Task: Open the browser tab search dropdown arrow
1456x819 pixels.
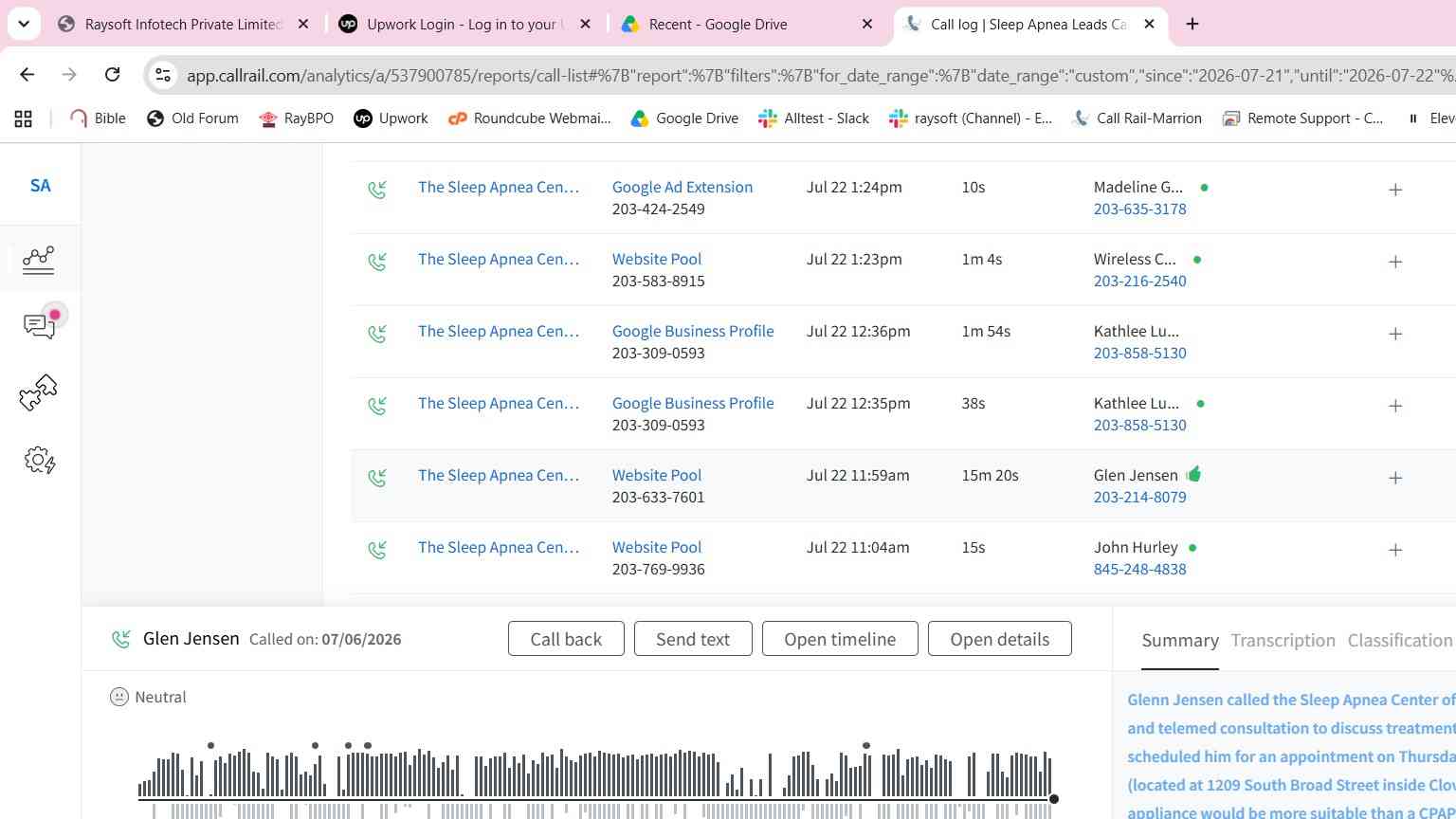Action: coord(24,24)
